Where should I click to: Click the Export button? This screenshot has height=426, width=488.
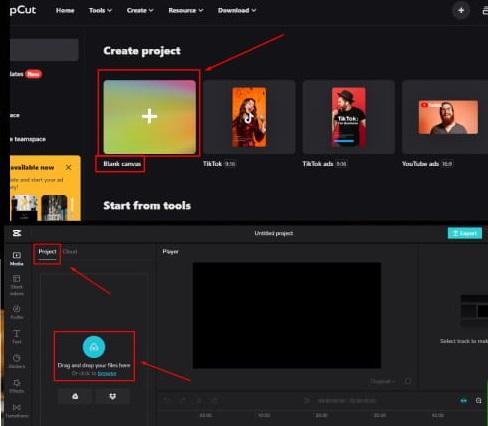pyautogui.click(x=465, y=233)
